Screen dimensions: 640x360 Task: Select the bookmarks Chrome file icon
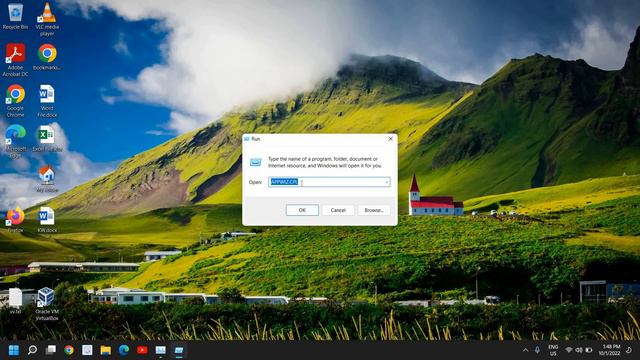(47, 56)
